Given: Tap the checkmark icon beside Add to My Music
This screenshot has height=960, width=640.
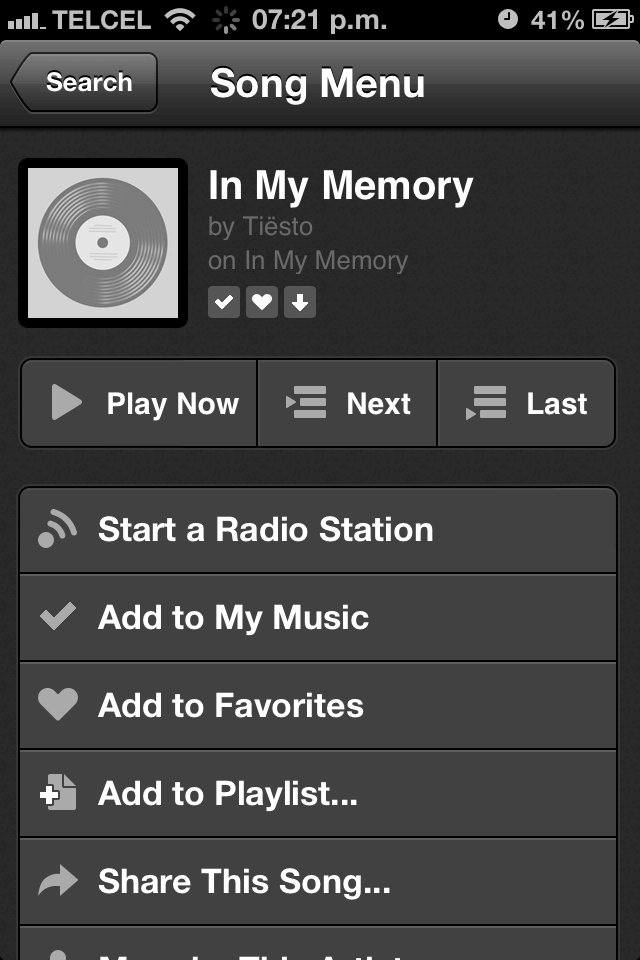Looking at the screenshot, I should pyautogui.click(x=57, y=617).
